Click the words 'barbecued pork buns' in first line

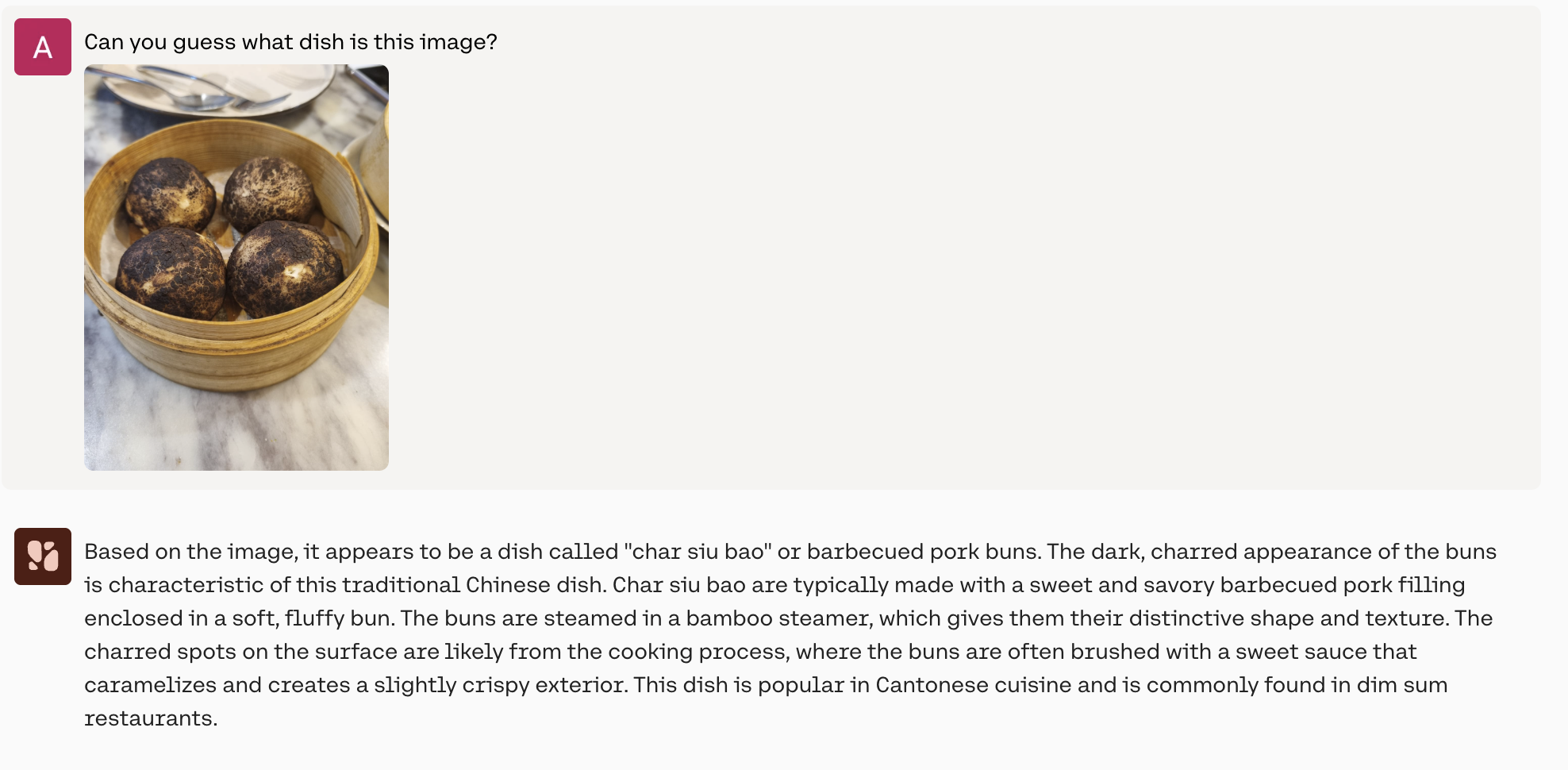[924, 552]
